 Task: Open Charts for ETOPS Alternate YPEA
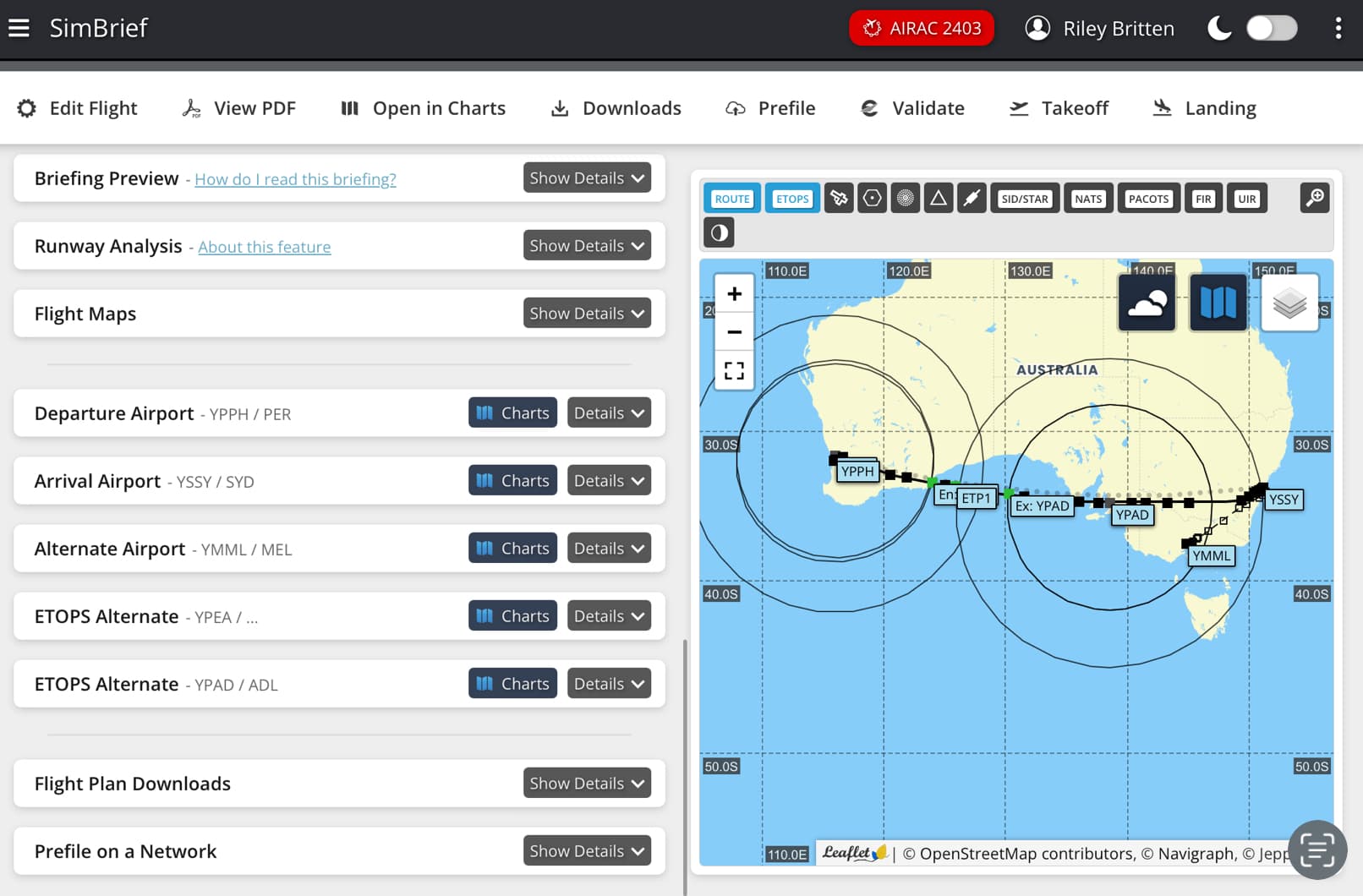[x=512, y=615]
